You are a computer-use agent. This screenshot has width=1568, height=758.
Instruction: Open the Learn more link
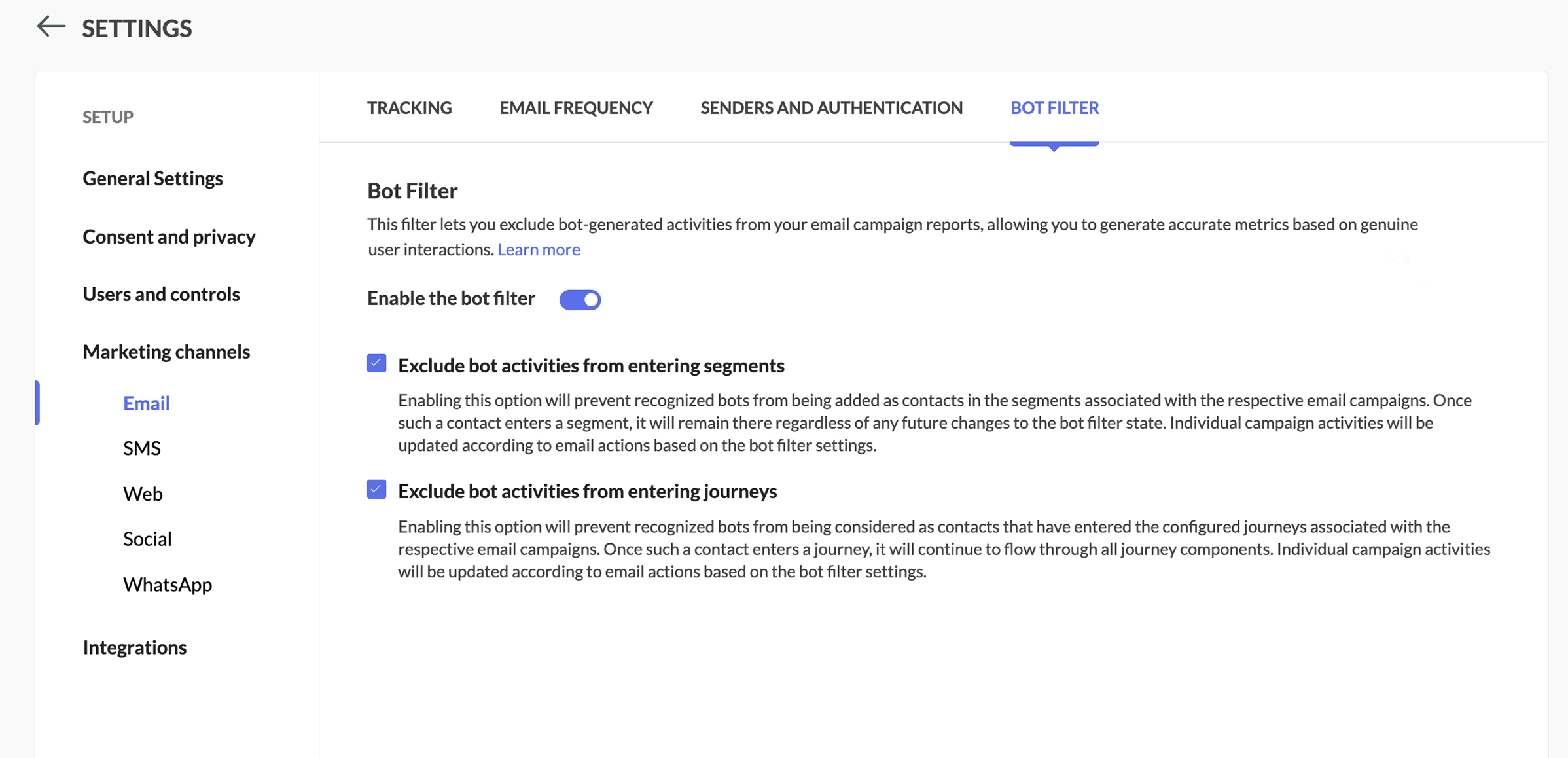tap(539, 249)
